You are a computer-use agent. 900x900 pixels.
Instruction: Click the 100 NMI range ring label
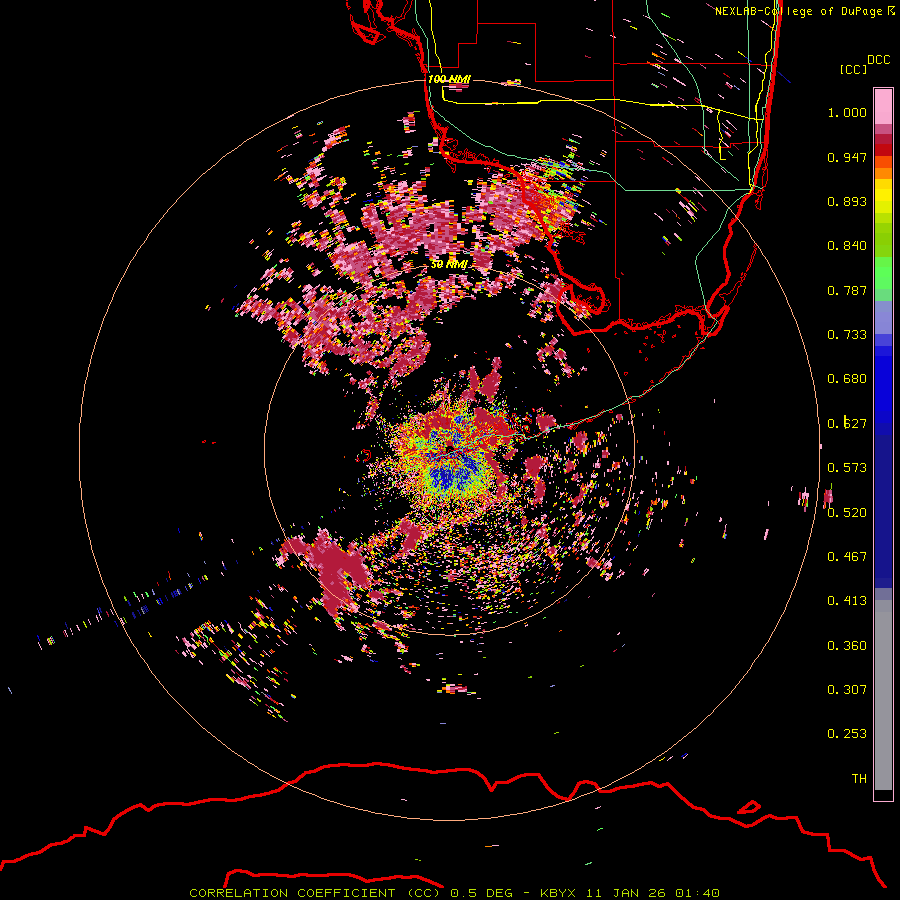(x=449, y=79)
